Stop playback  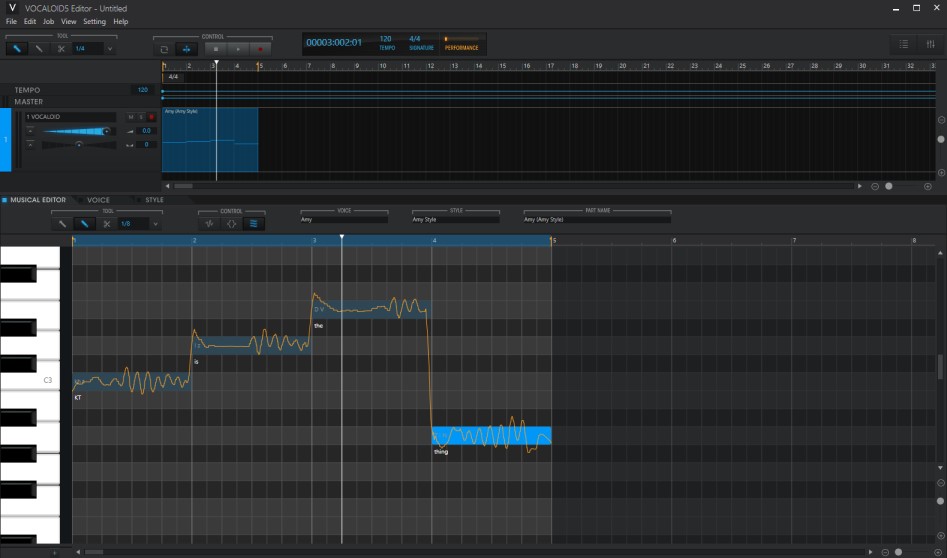tap(216, 49)
